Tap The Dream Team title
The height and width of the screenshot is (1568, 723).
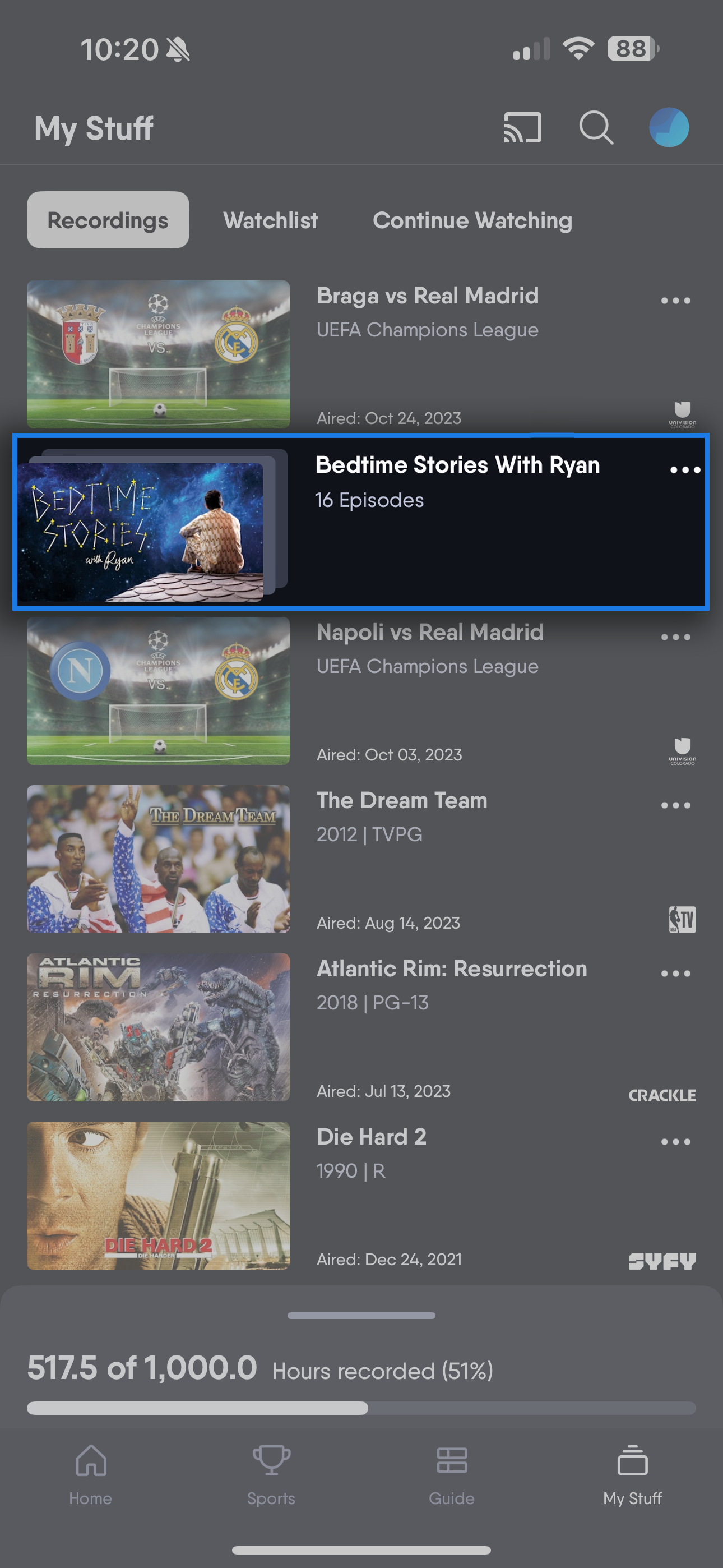coord(402,801)
